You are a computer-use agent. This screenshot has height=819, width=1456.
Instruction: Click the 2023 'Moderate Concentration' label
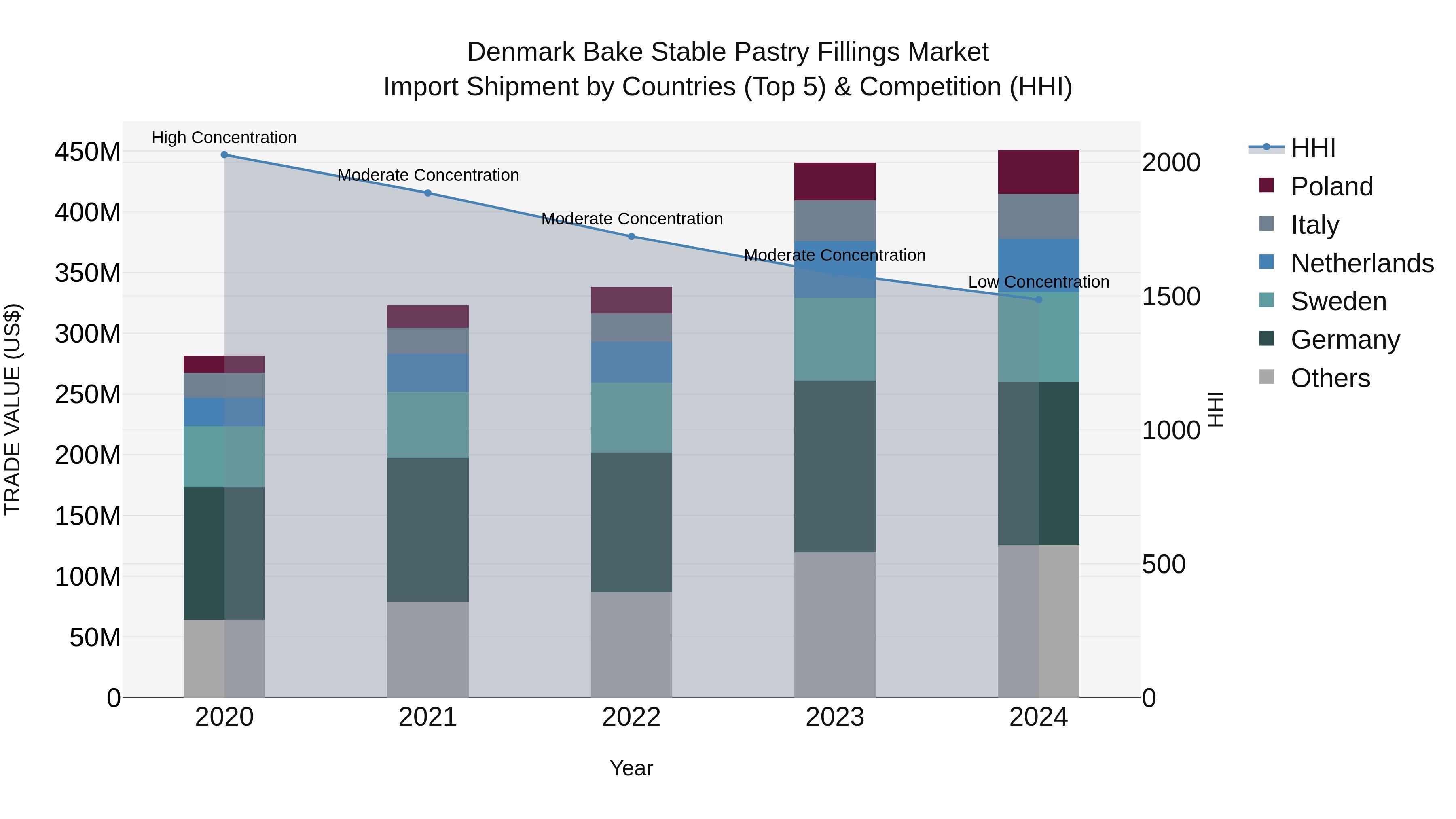click(835, 256)
